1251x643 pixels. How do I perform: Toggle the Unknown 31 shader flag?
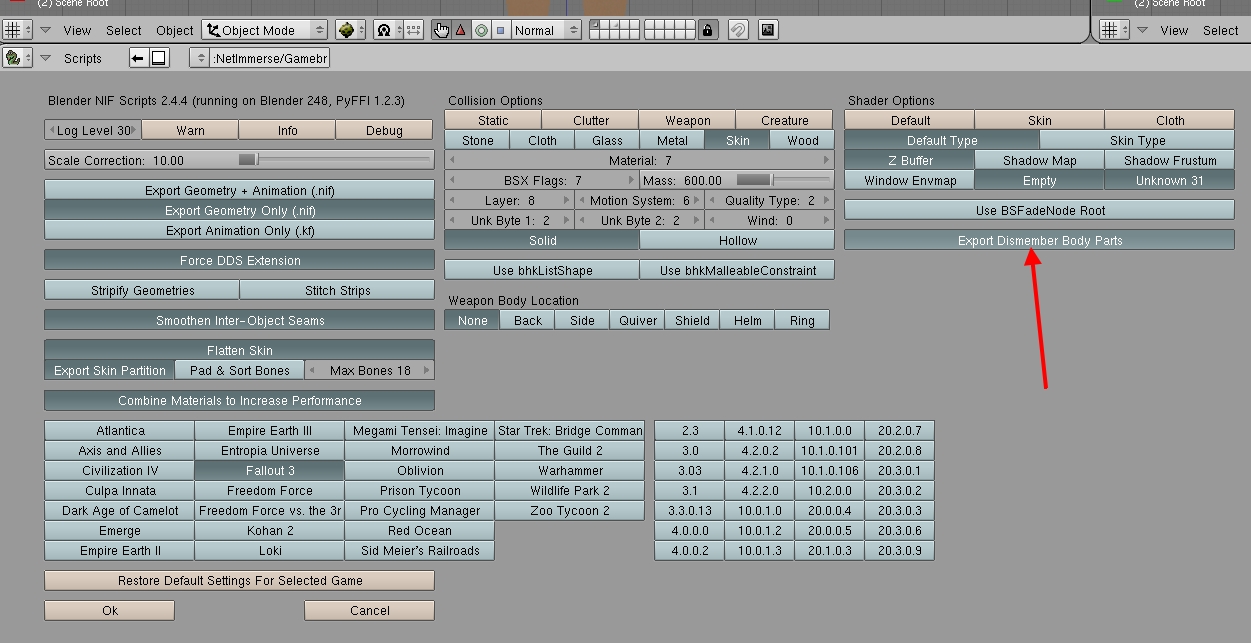coord(1170,180)
